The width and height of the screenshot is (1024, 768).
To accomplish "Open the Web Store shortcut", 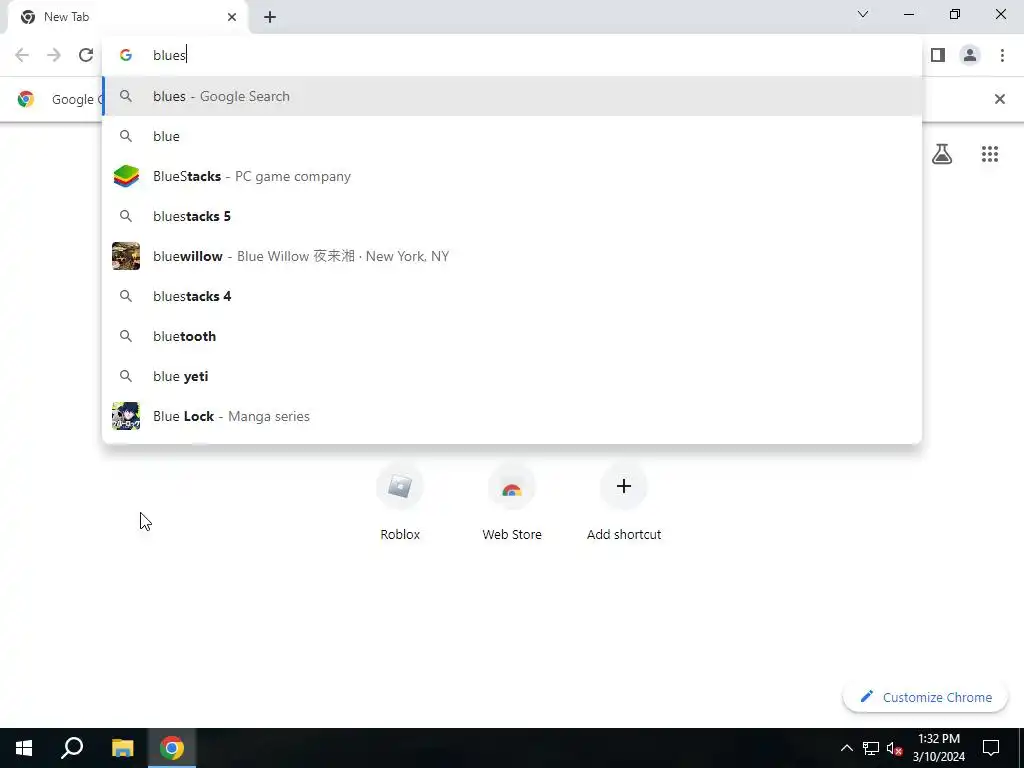I will pyautogui.click(x=512, y=502).
